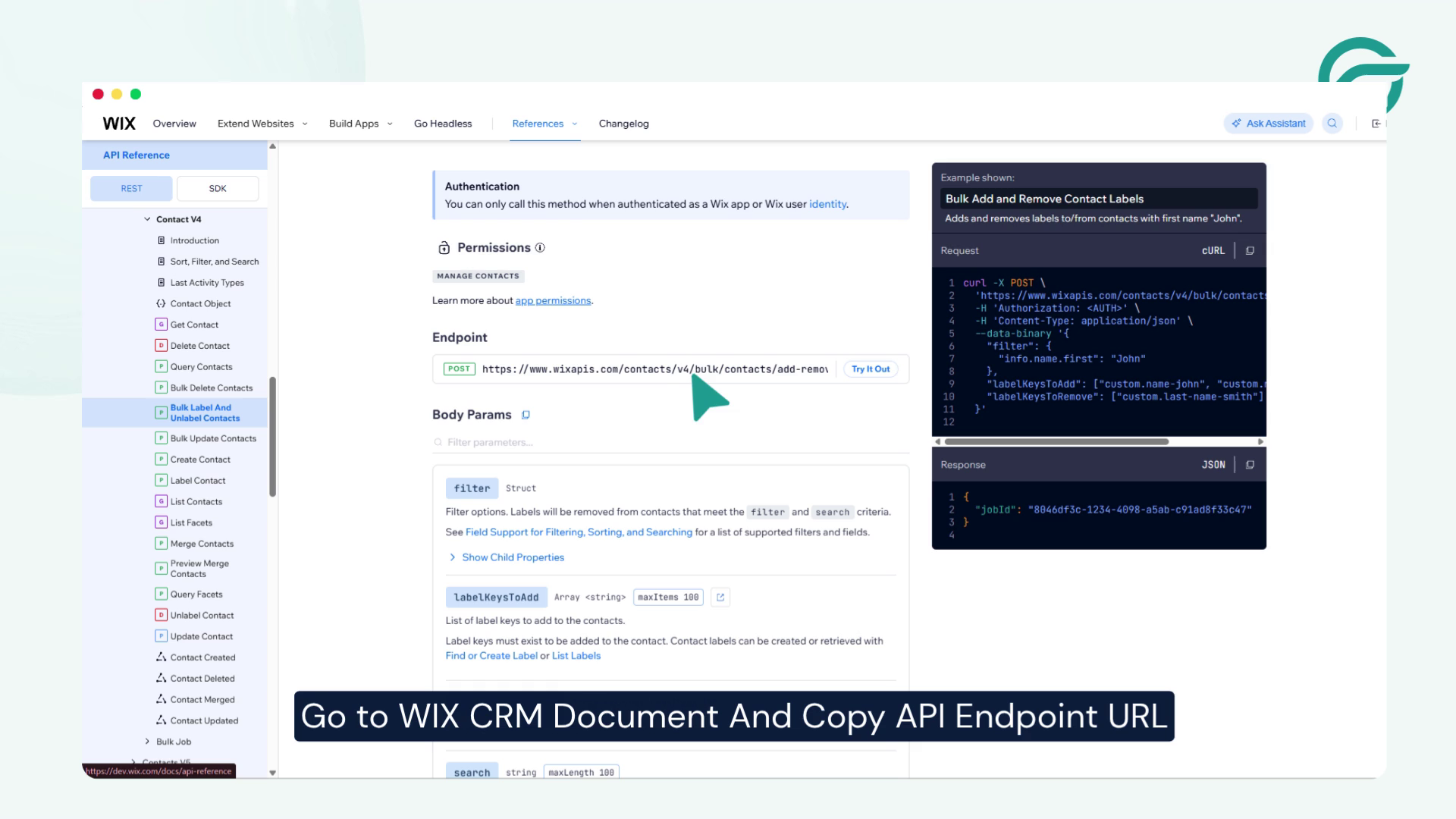Switch to REST reference
Screen dimensions: 1456x819
click(131, 189)
